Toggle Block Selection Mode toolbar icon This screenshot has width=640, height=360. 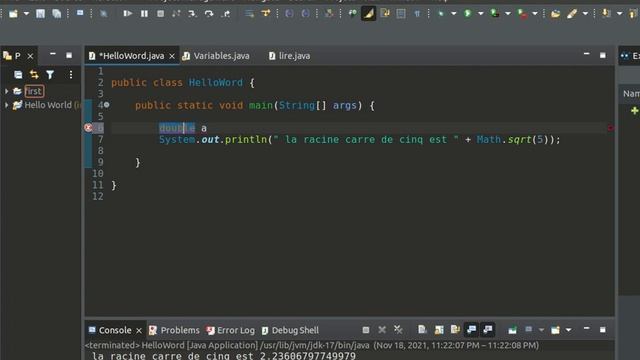pos(401,14)
